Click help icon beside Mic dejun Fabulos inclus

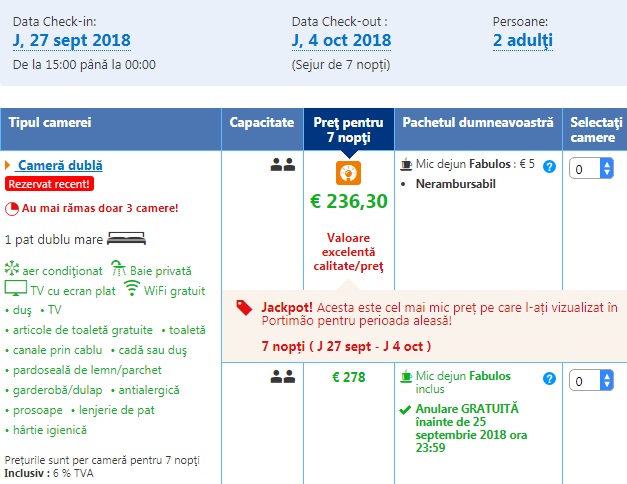(x=549, y=378)
